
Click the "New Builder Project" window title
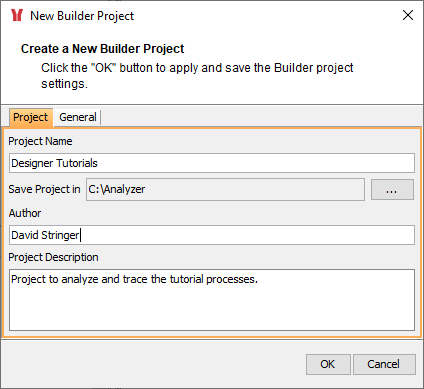pyautogui.click(x=82, y=16)
